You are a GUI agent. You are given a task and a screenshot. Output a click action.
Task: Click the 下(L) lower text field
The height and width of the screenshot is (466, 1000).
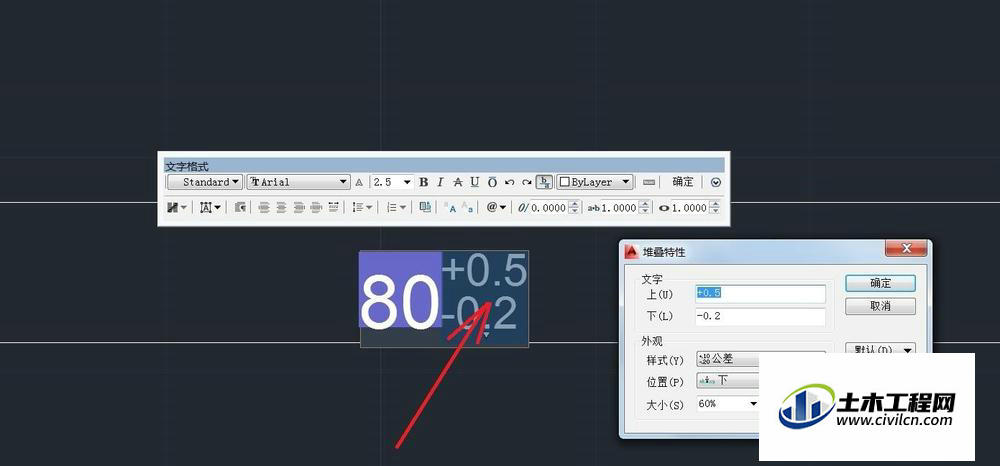pyautogui.click(x=760, y=316)
